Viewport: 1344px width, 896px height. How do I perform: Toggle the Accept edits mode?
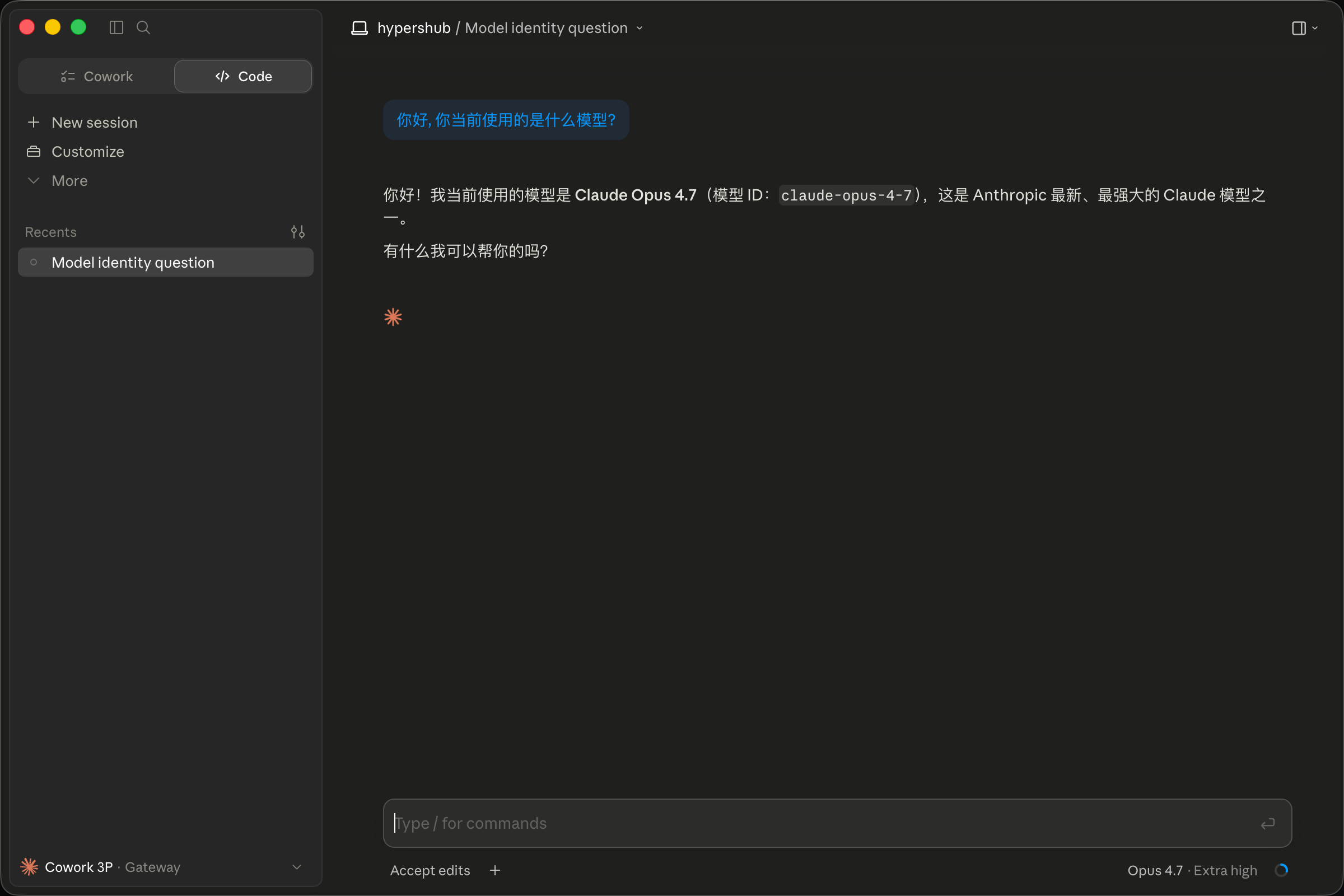[x=430, y=870]
